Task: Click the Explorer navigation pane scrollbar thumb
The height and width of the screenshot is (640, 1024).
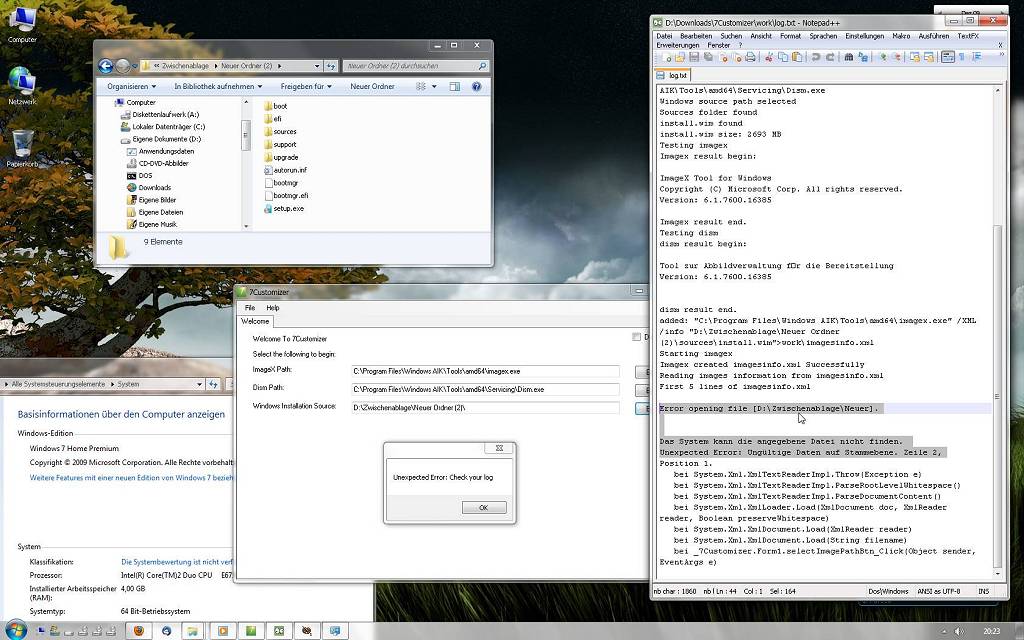Action: [246, 135]
